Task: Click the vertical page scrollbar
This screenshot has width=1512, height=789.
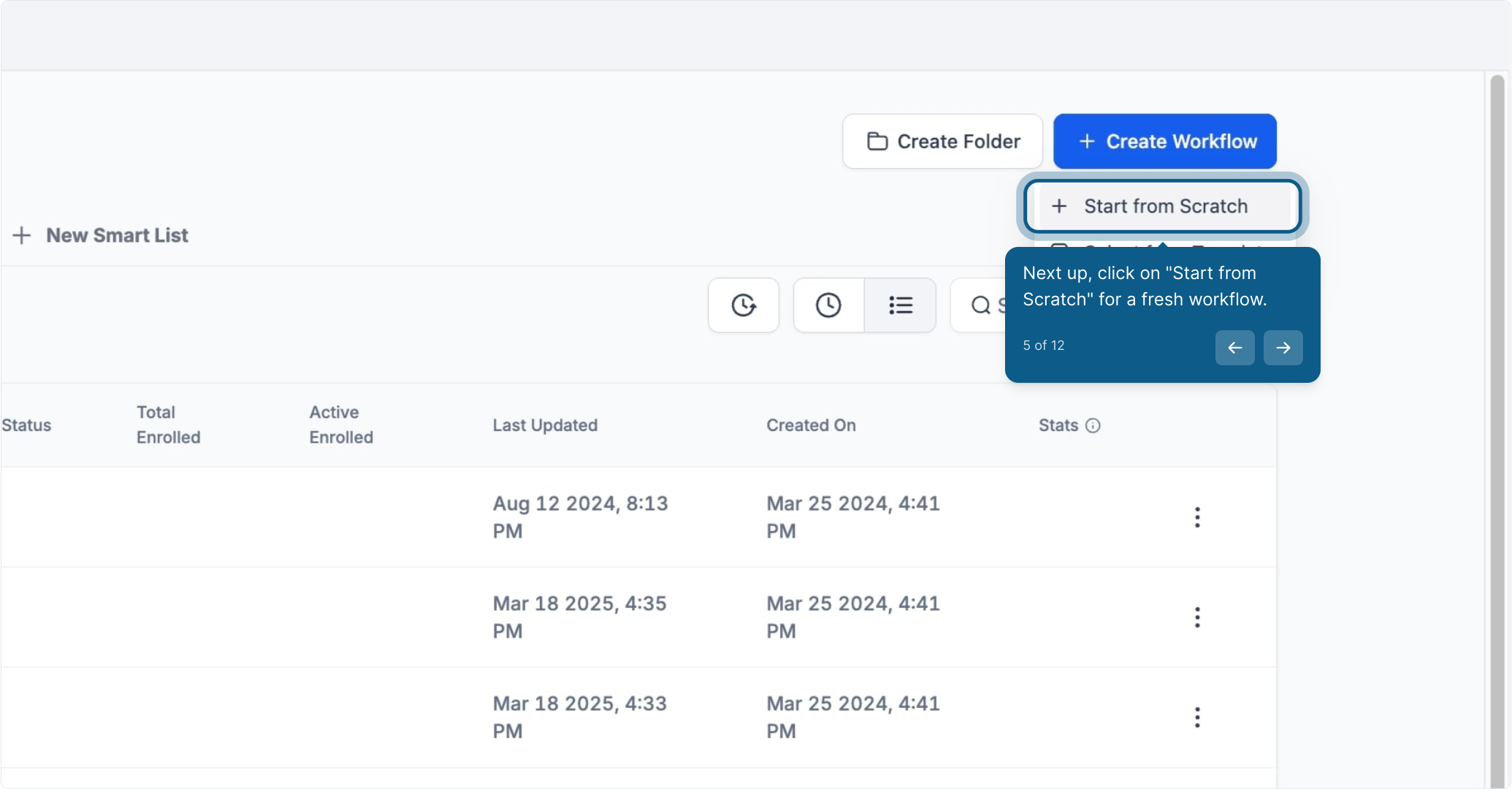Action: (1497, 431)
